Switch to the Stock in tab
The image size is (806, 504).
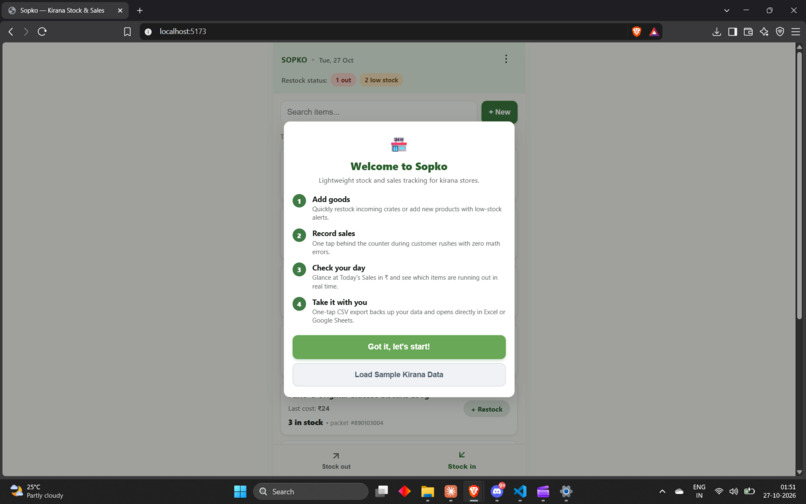point(462,460)
